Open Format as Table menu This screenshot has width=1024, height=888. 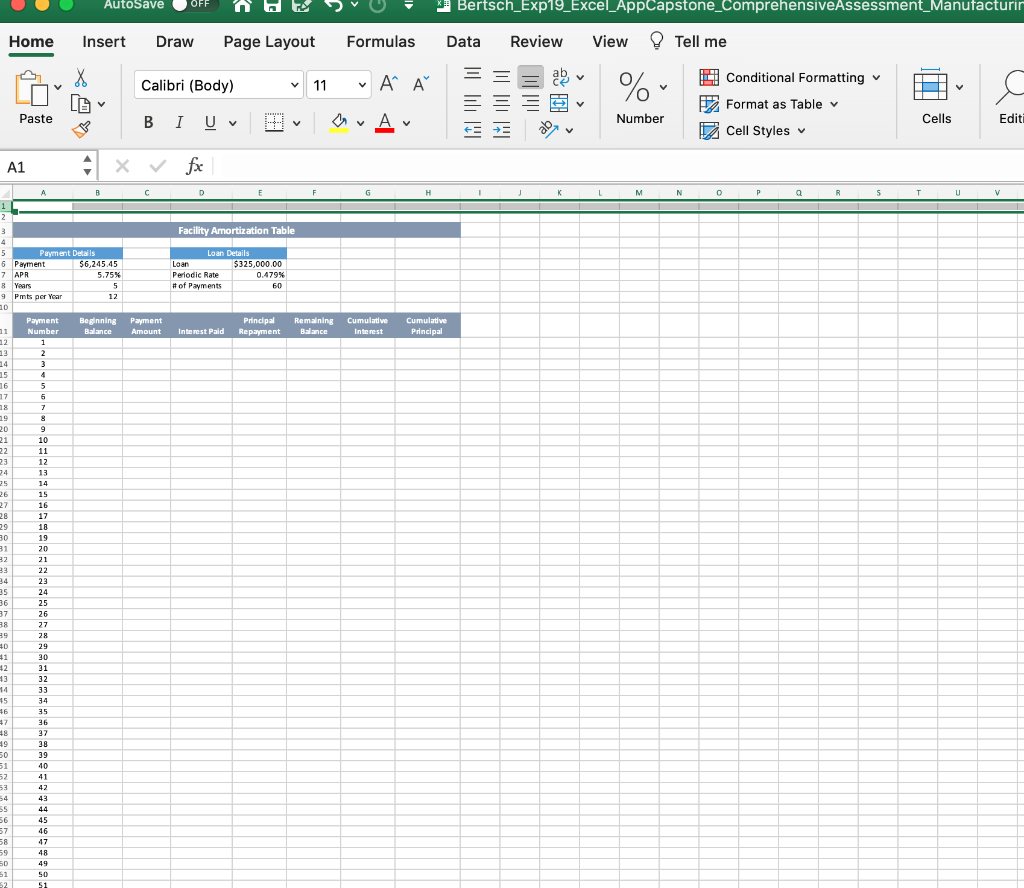(x=769, y=104)
